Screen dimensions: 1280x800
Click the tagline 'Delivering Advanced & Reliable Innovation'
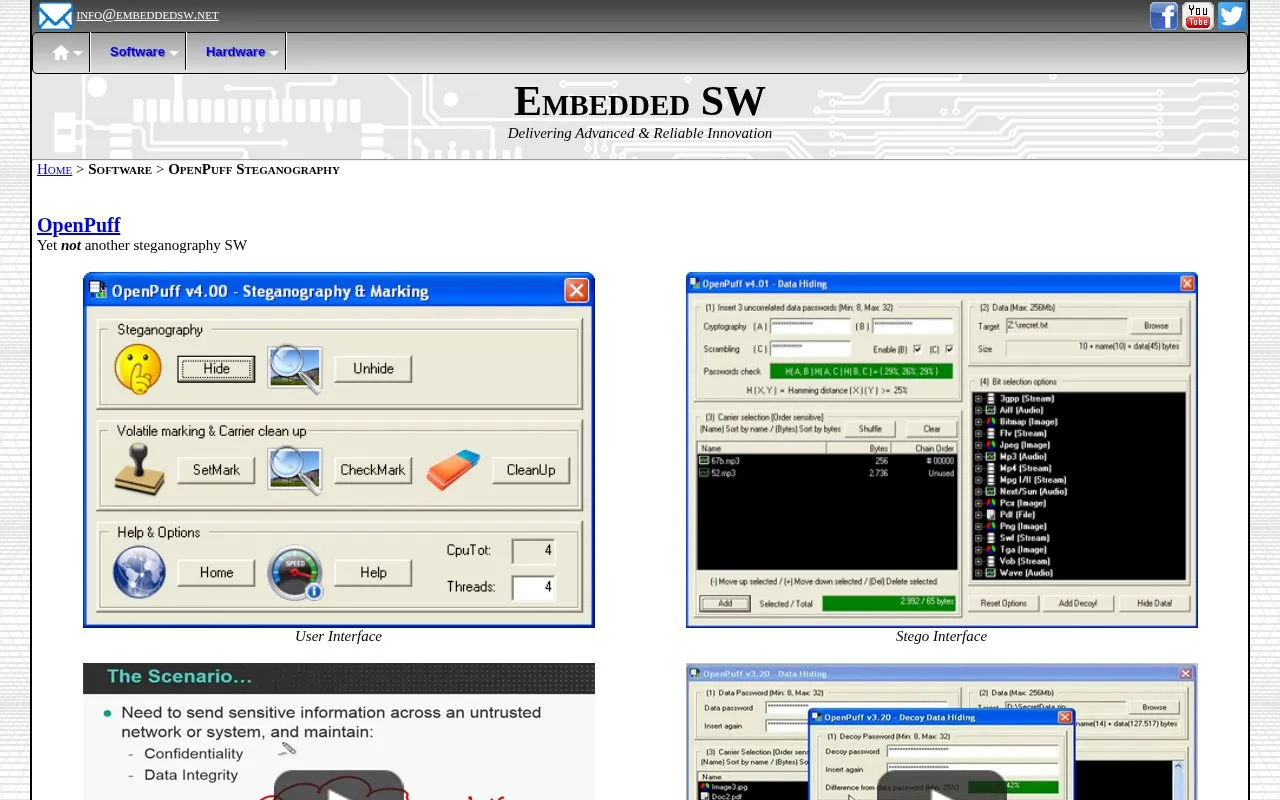640,133
